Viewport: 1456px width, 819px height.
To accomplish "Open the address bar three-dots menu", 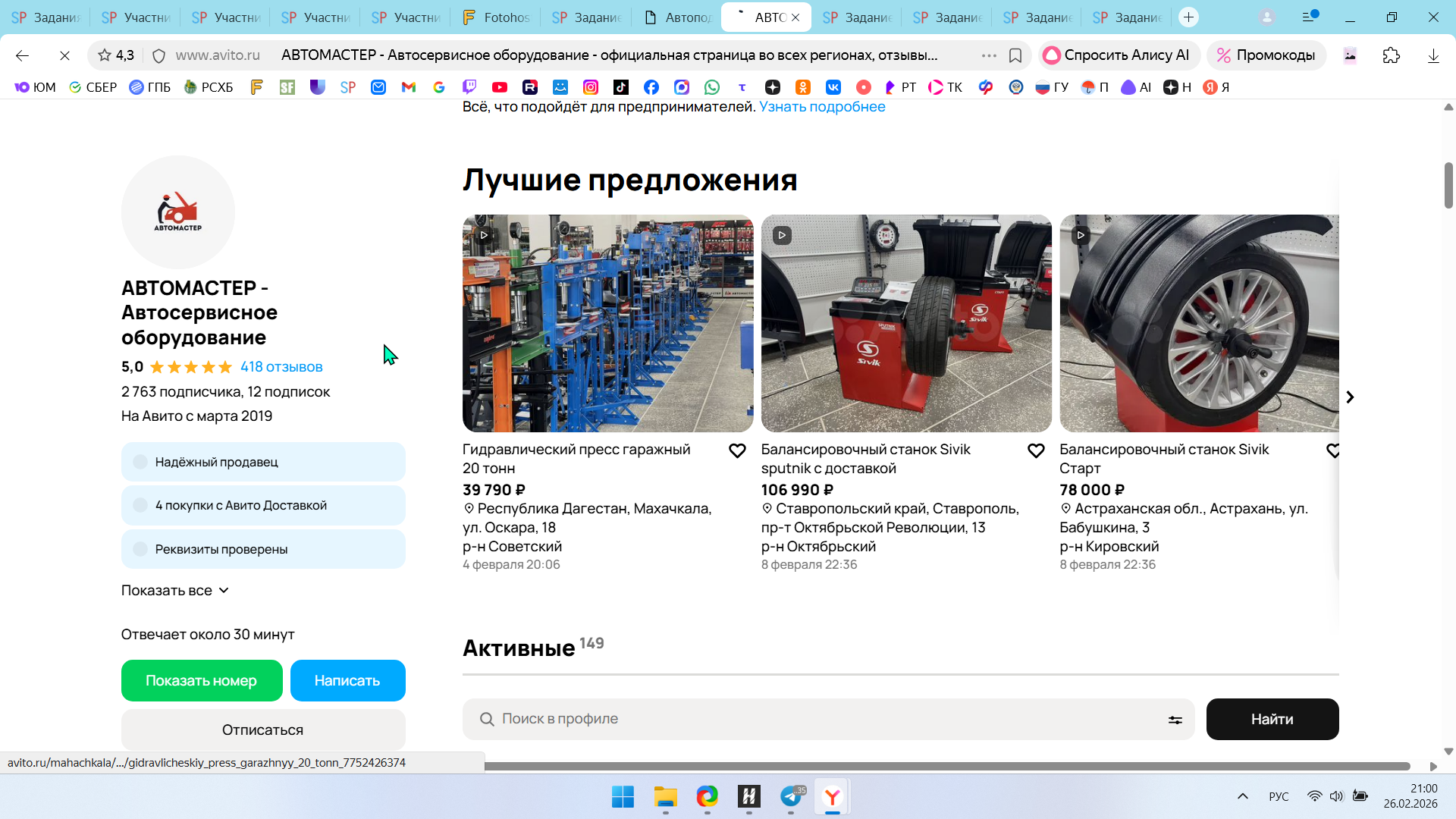I will click(989, 55).
